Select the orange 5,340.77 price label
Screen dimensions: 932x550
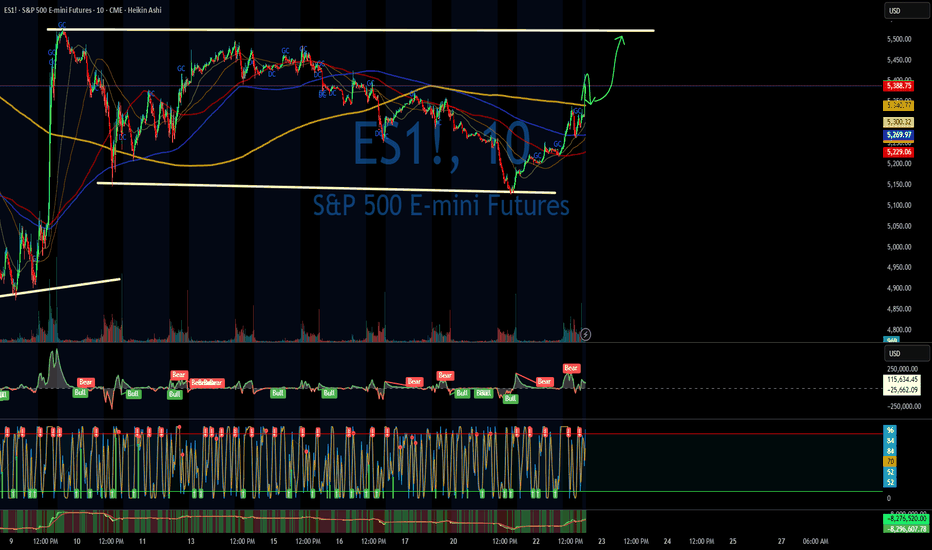(899, 105)
